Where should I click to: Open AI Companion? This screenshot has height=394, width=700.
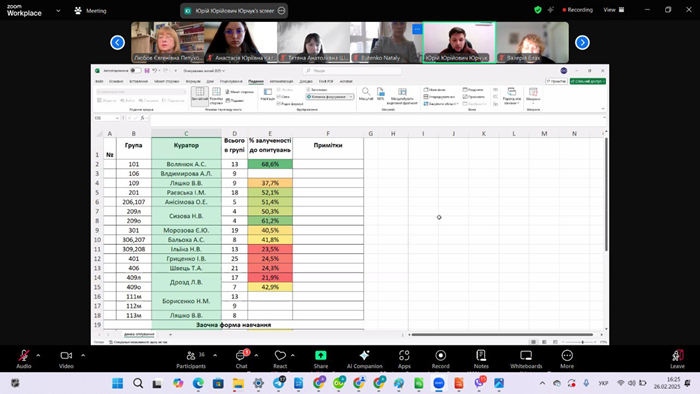coord(364,359)
